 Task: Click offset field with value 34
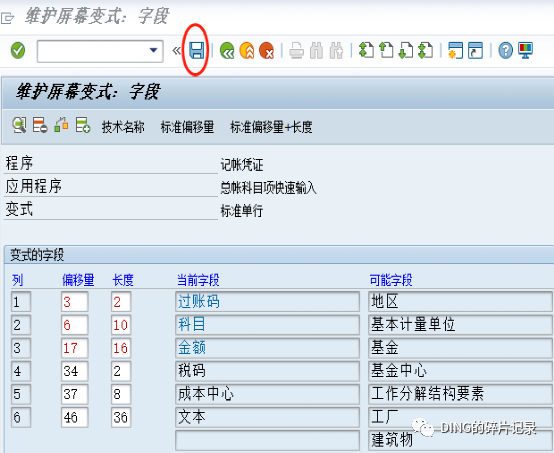coord(75,371)
